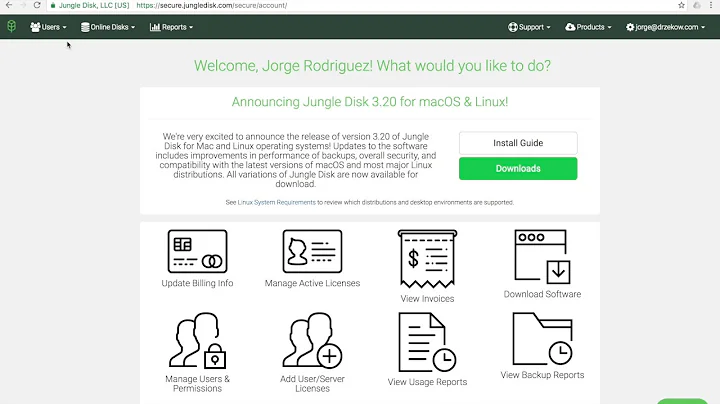Viewport: 720px width, 404px height.
Task: Bookmark this page with the star icon
Action: click(x=681, y=5)
